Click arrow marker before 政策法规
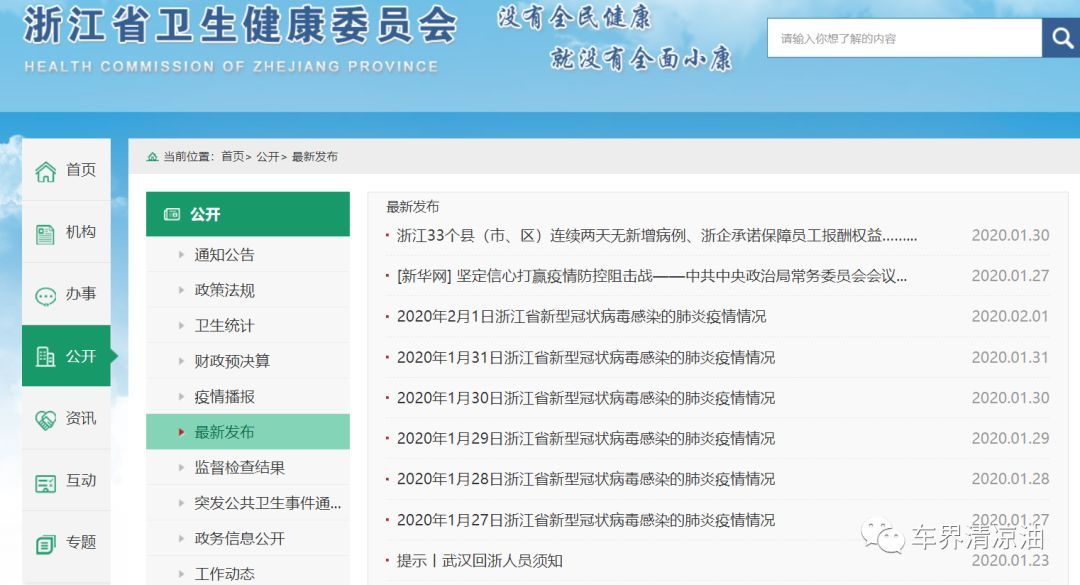Image resolution: width=1080 pixels, height=585 pixels. (x=181, y=290)
